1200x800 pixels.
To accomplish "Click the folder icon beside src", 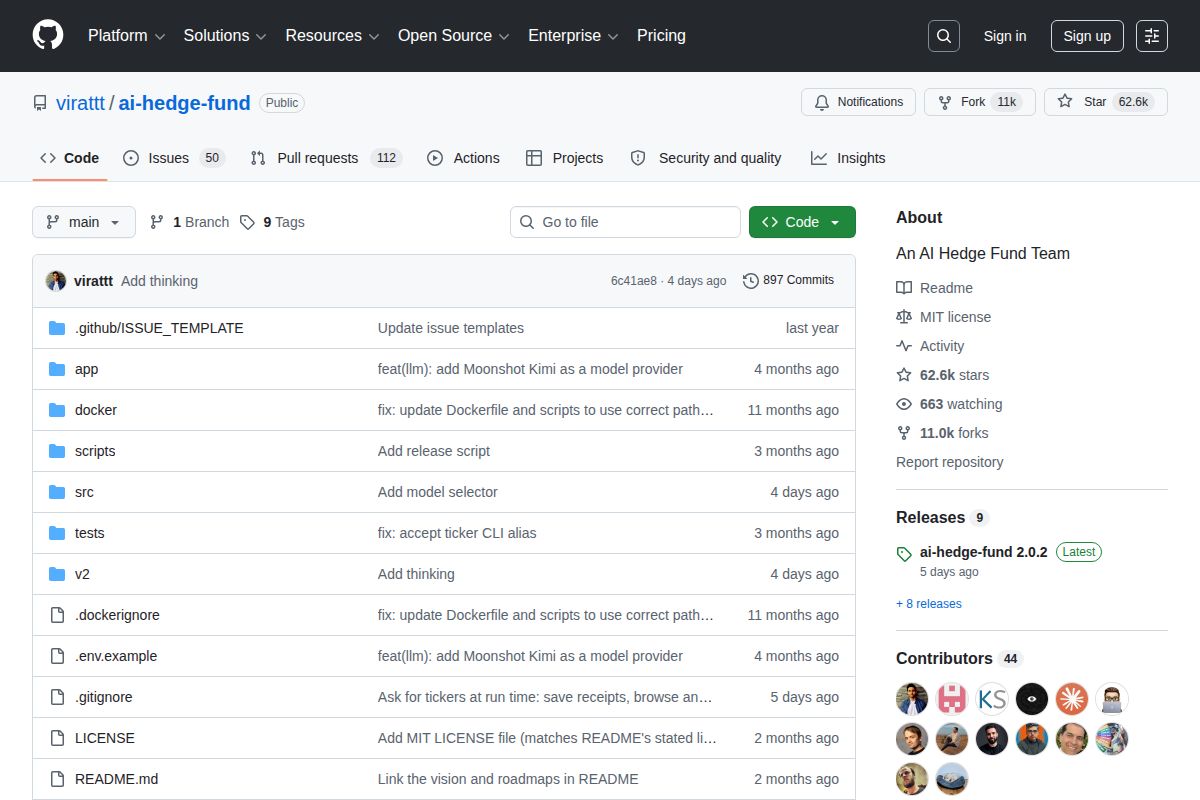I will point(57,492).
